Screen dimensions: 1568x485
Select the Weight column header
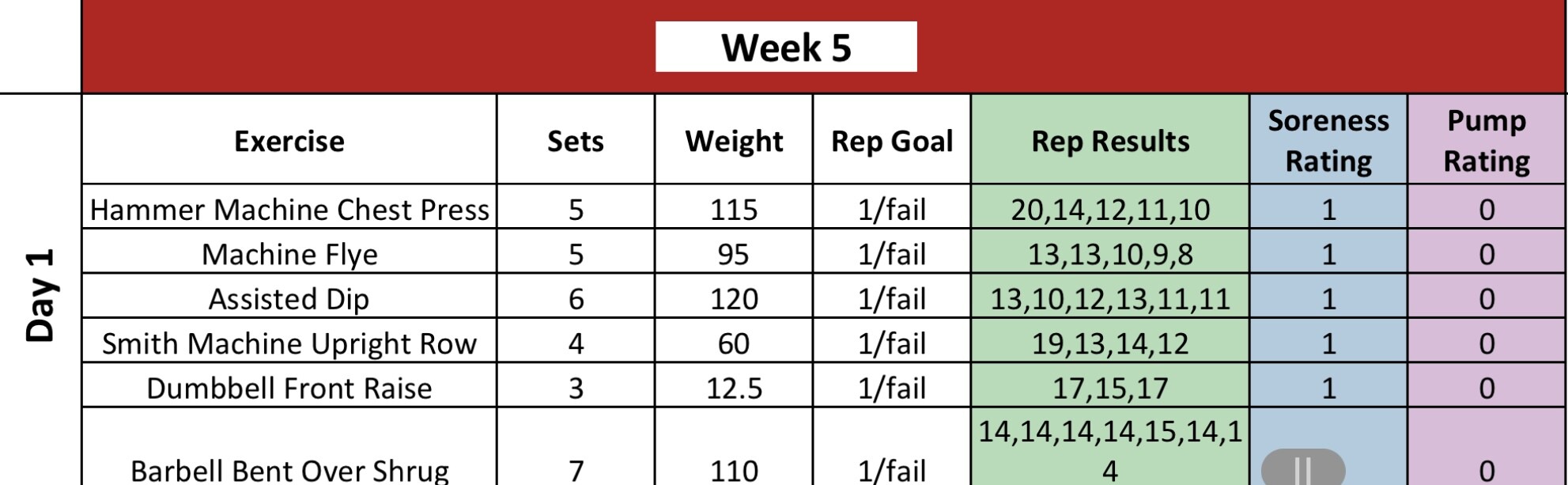[733, 141]
